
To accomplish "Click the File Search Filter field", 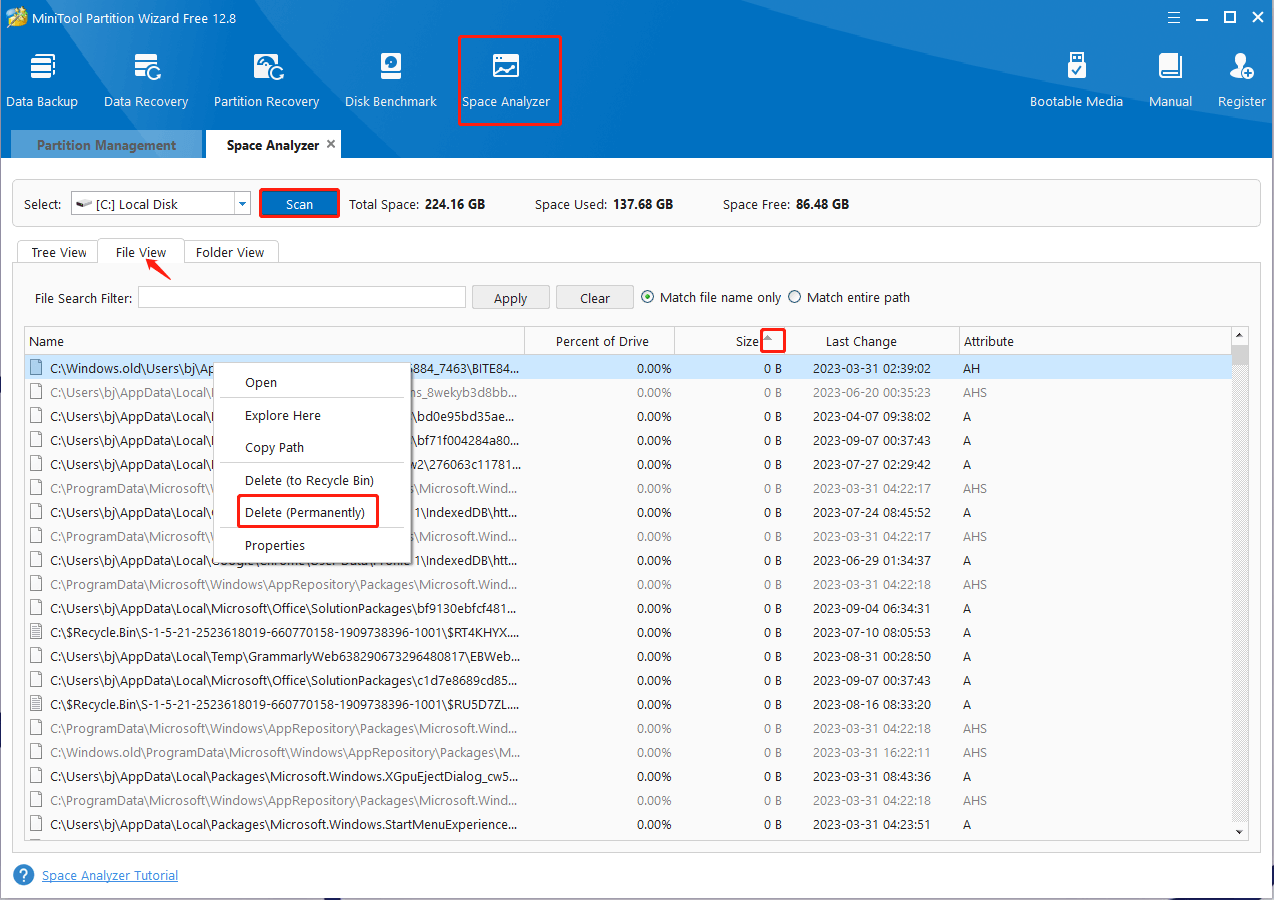I will (x=302, y=297).
